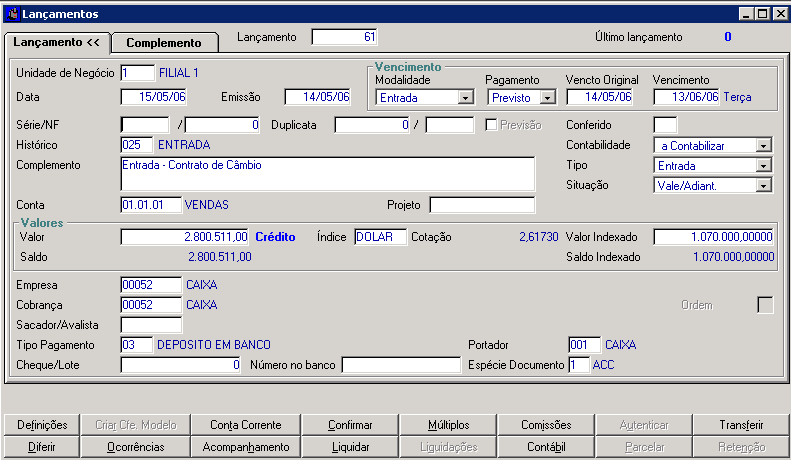Click the Liquidações button
Viewport: 791px width, 460px height.
448,447
